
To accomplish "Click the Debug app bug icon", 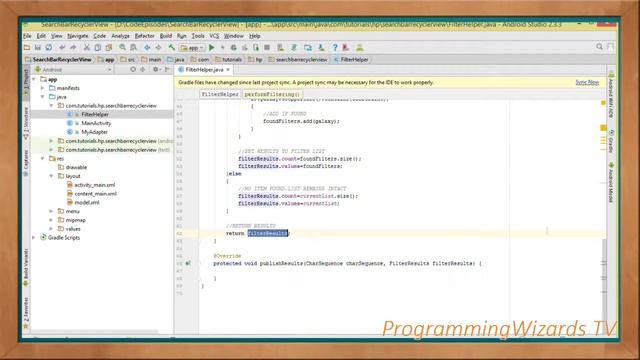I will pos(233,48).
